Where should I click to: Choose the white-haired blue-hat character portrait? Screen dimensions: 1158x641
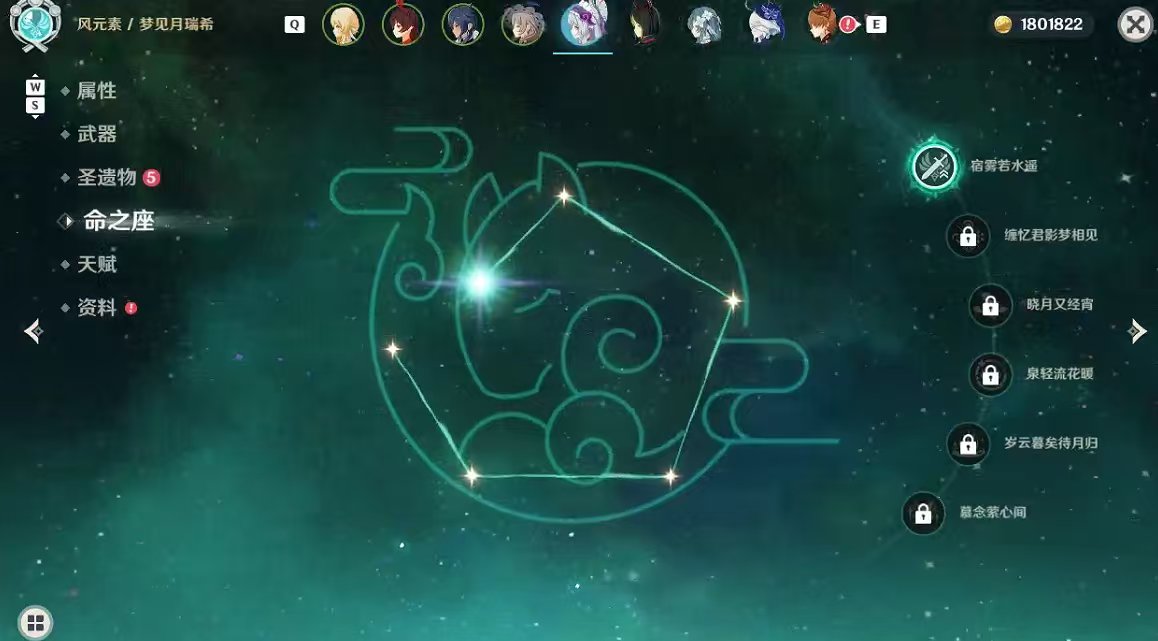(x=764, y=24)
